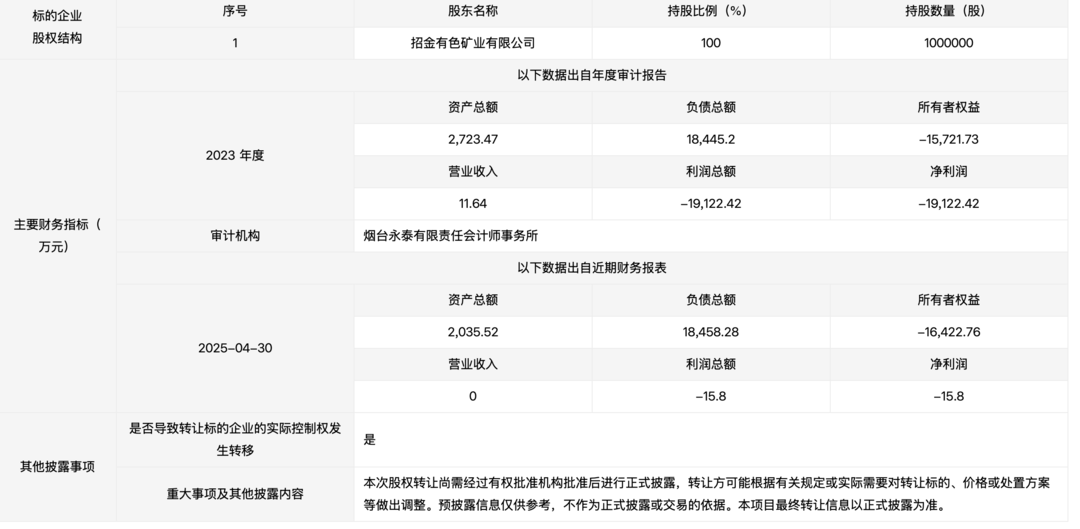Select total assets value 2,035.52
The width and height of the screenshot is (1080, 529).
472,332
